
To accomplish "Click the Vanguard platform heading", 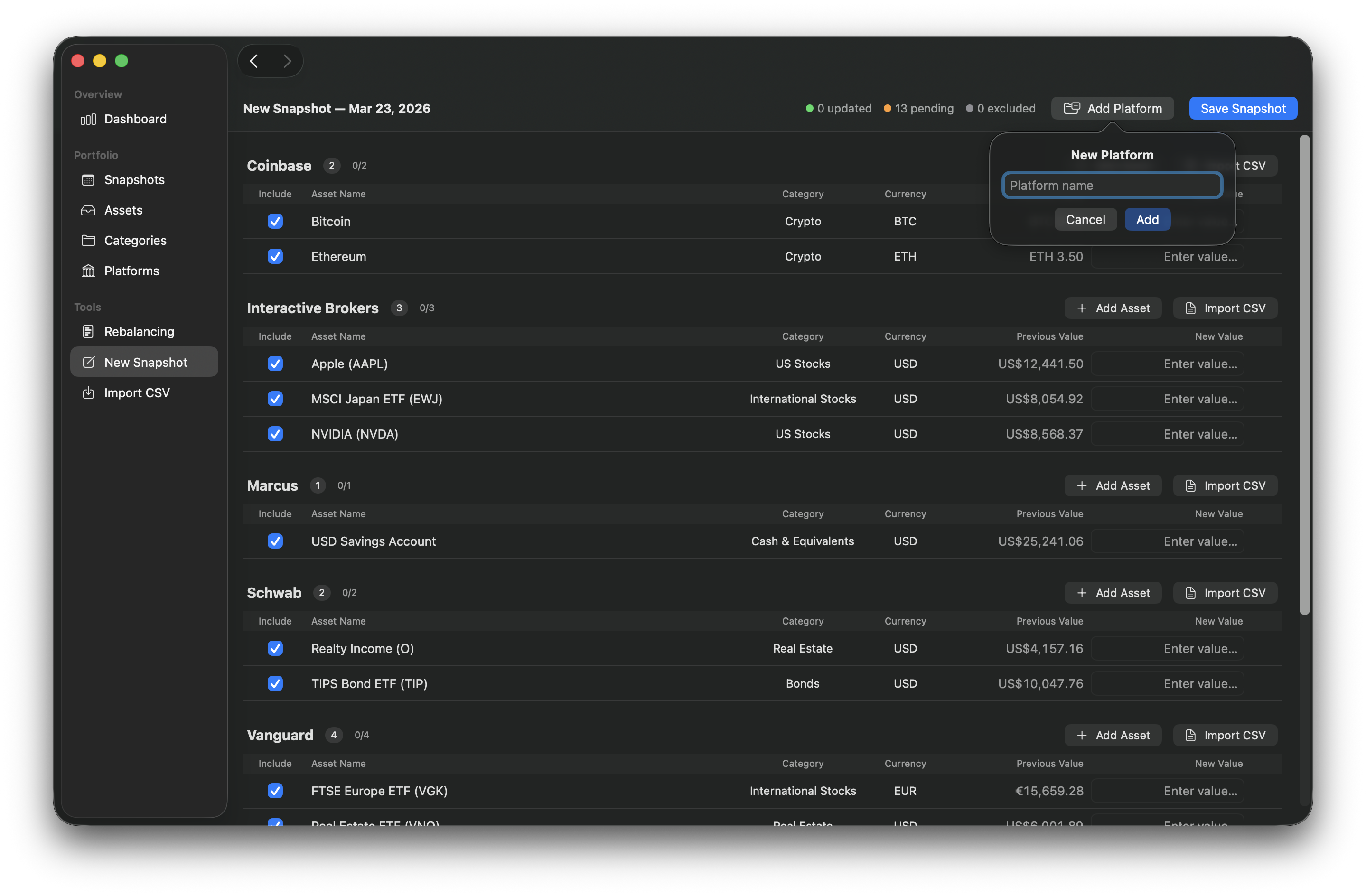I will coord(280,735).
